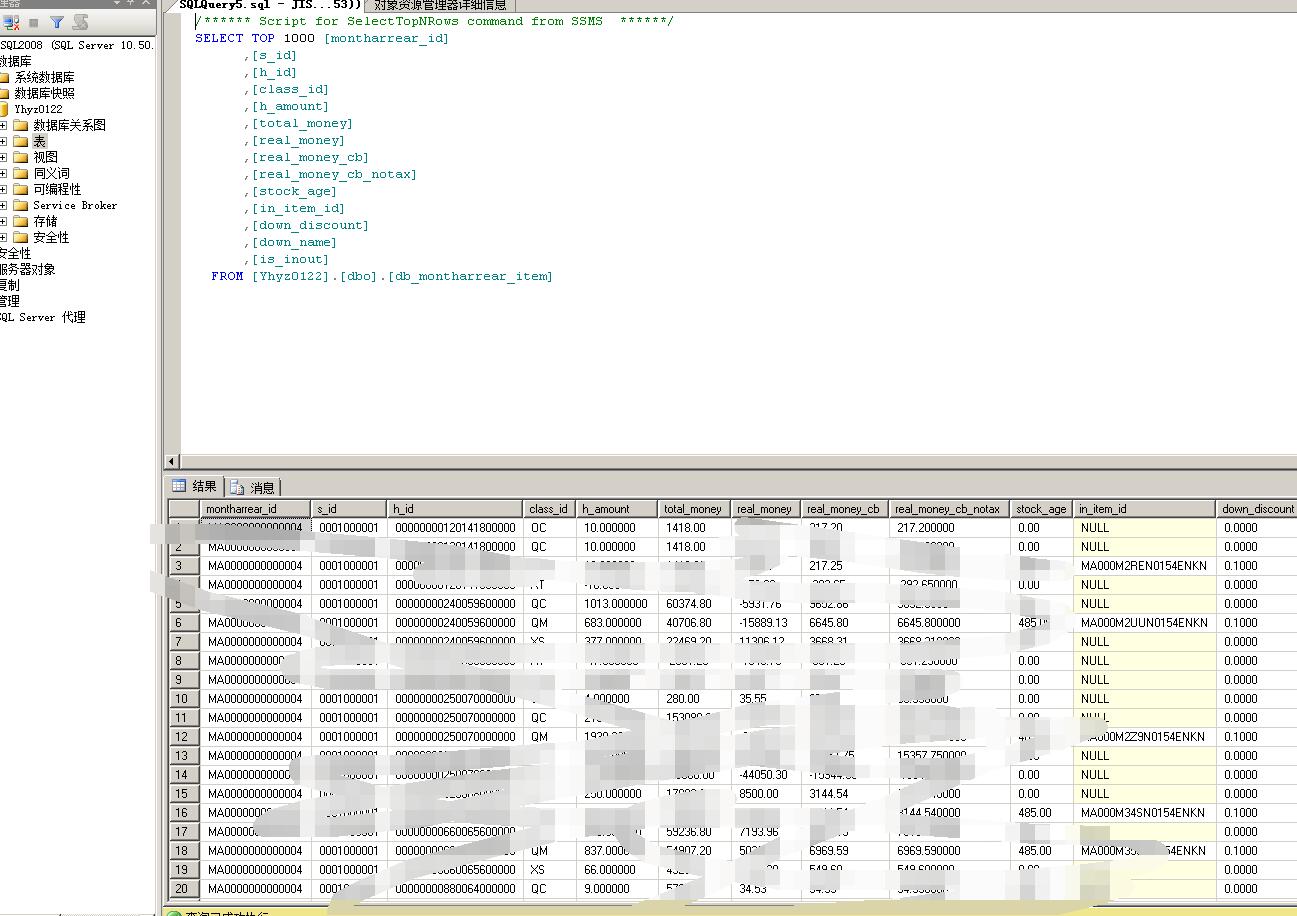Click the in_item_id column header
The width and height of the screenshot is (1297, 916).
tap(1145, 509)
